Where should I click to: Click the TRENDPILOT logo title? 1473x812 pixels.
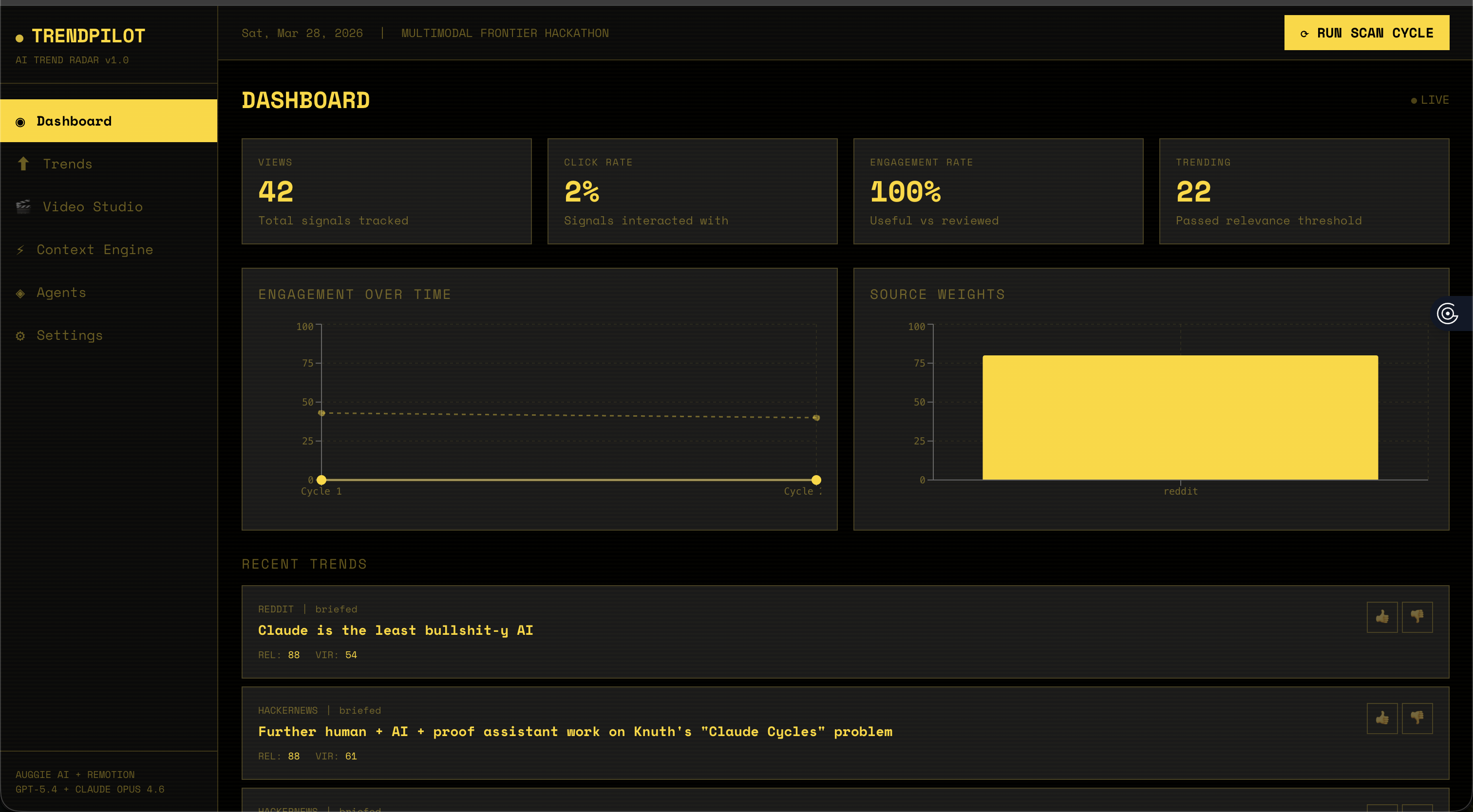[x=88, y=36]
